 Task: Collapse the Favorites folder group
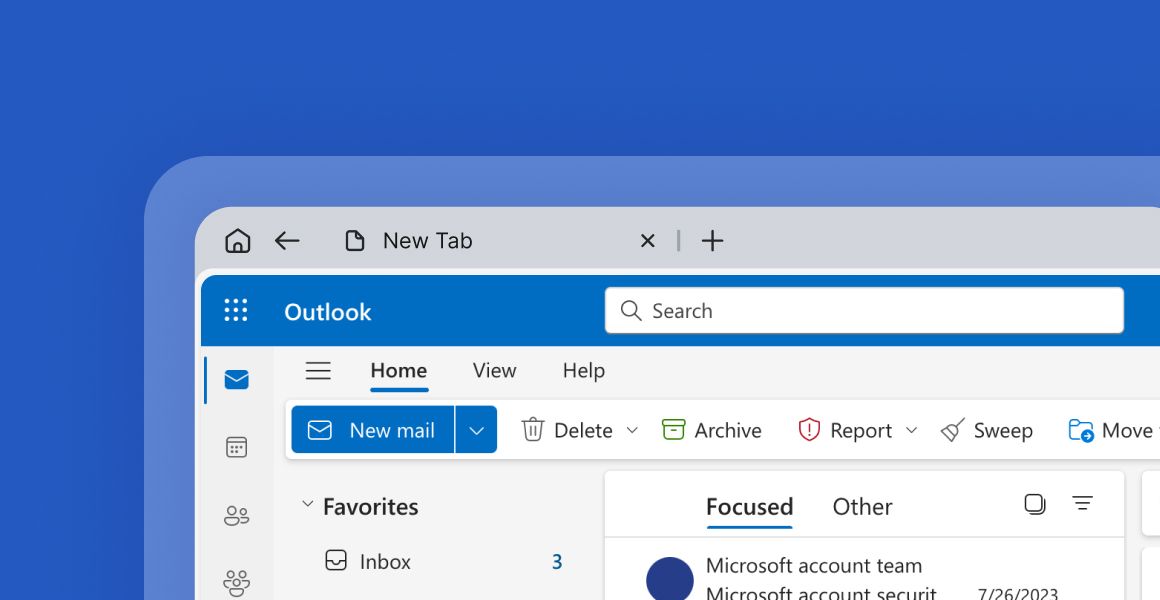(308, 505)
